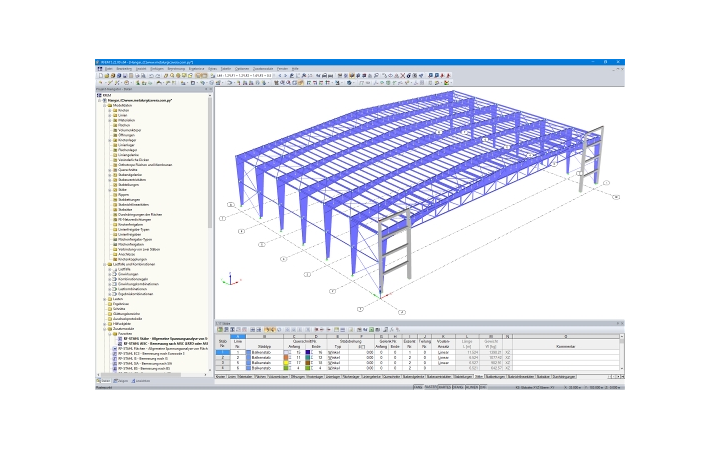Image resolution: width=720 pixels, height=450 pixels.
Task: Toggle the HLINIEN guidelines button
Action: pos(472,387)
